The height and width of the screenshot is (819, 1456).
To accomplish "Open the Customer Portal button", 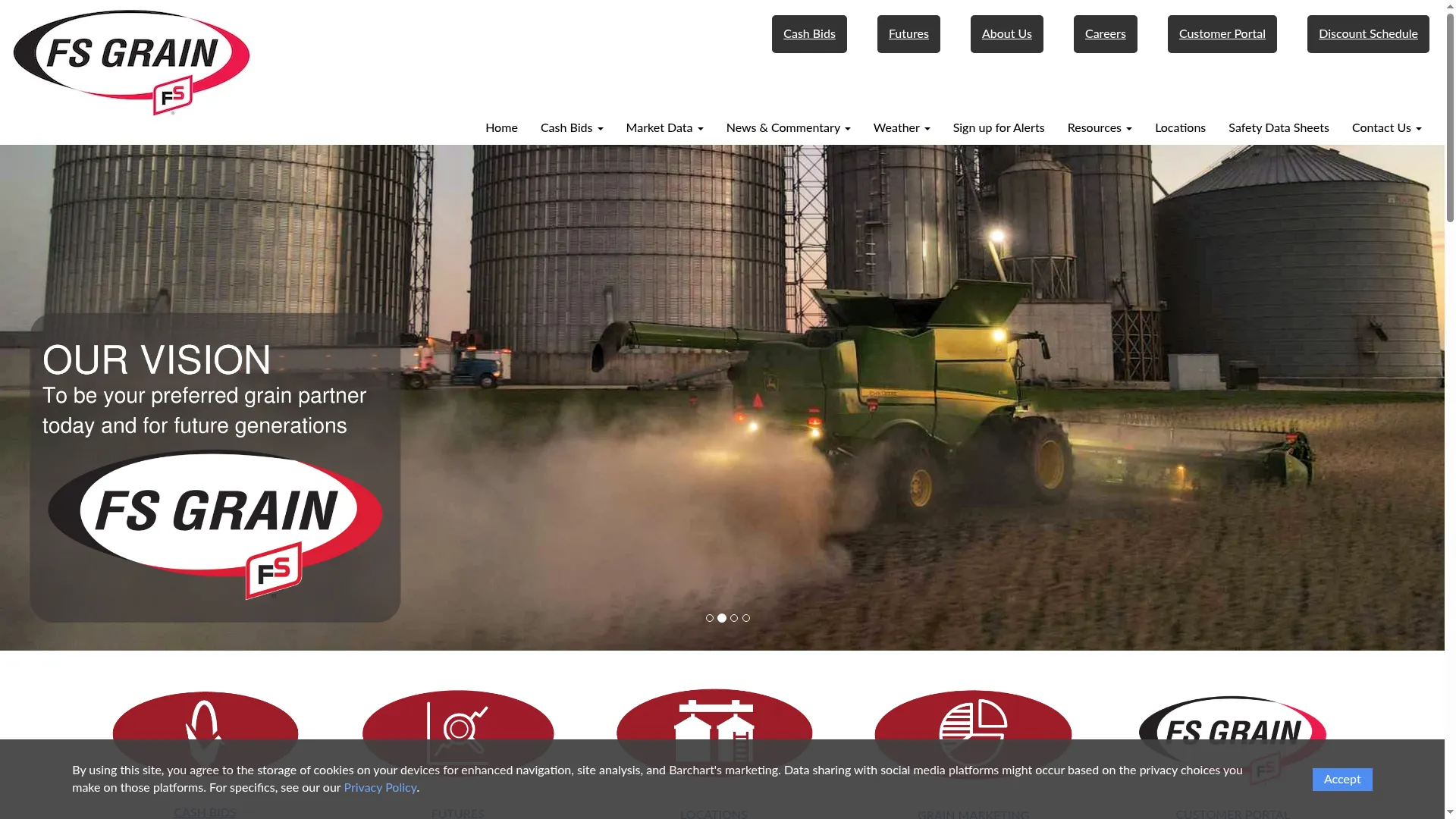I will click(1222, 34).
